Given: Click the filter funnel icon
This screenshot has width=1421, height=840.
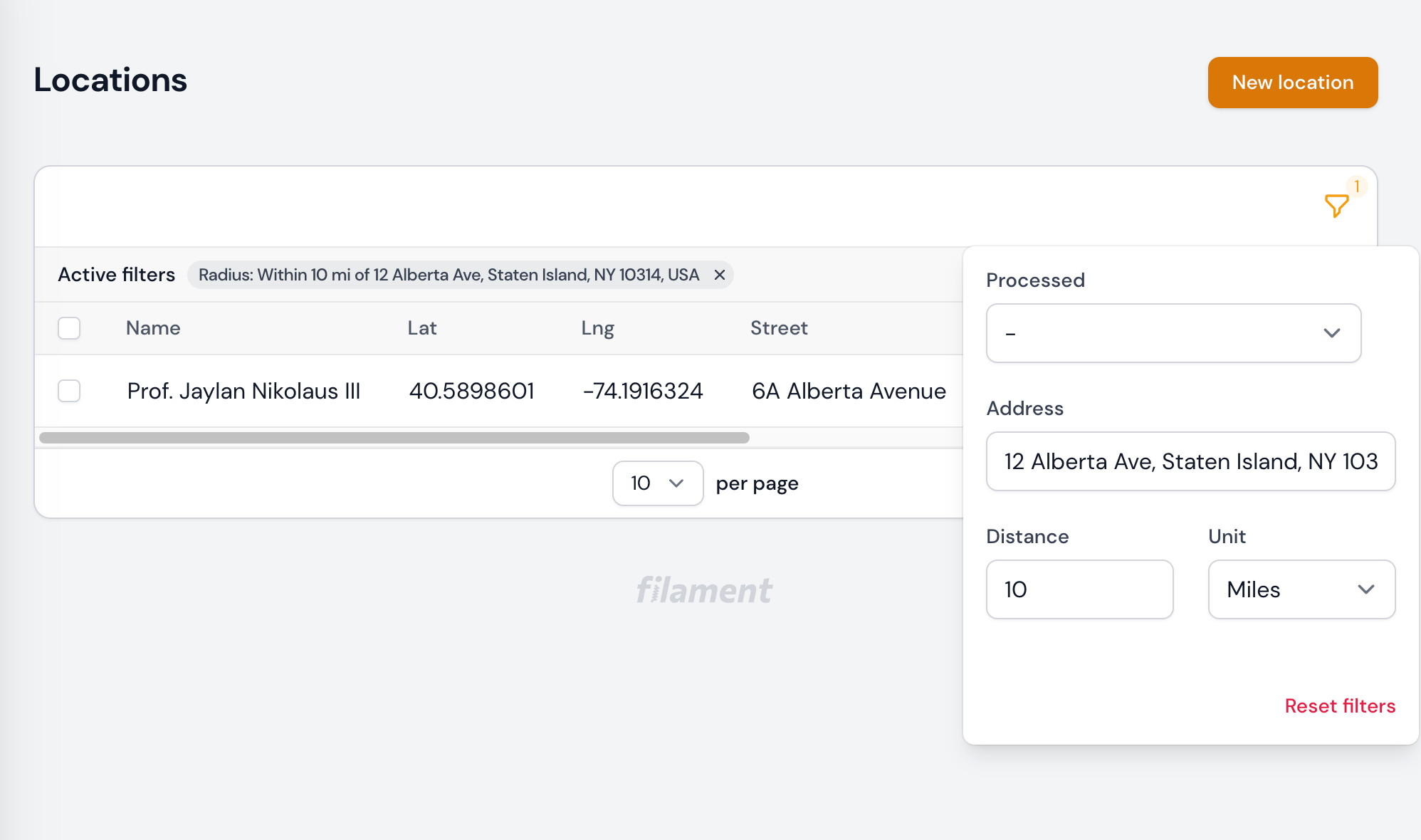Looking at the screenshot, I should click(1336, 206).
